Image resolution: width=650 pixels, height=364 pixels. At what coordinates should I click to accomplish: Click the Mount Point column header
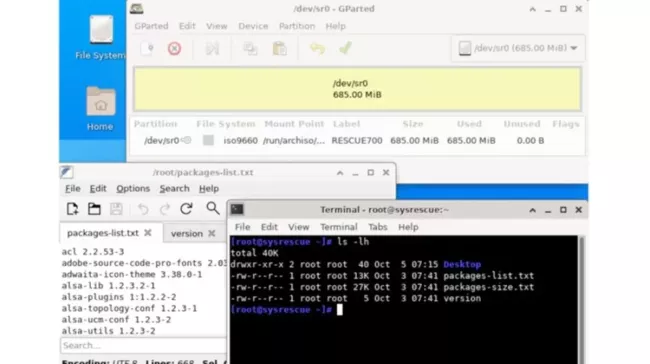click(x=294, y=124)
